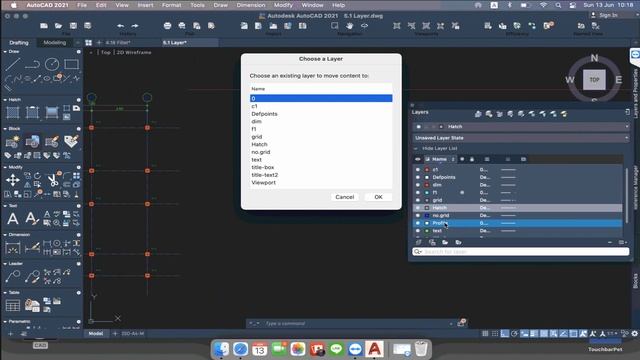Click the Create Block icon
Image resolution: width=640 pixels, height=360 pixels.
(x=13, y=142)
